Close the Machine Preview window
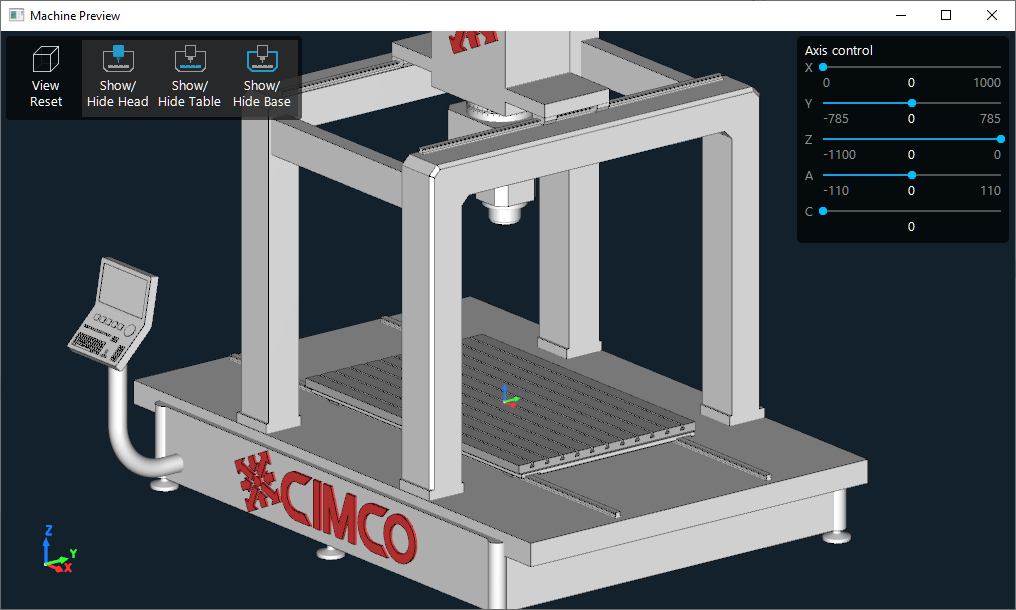The height and width of the screenshot is (610, 1016). click(x=991, y=16)
